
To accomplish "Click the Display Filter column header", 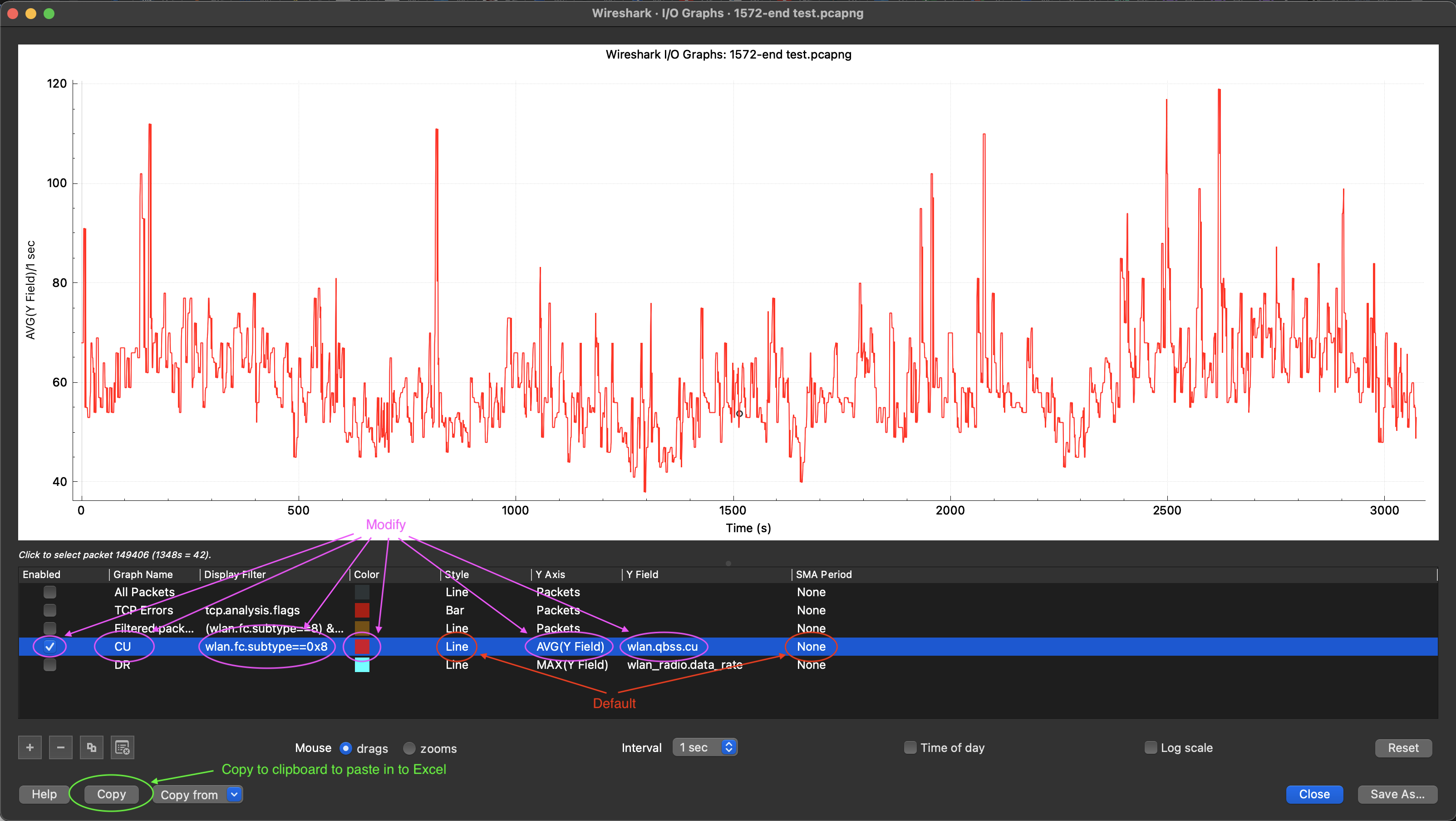I will 235,574.
